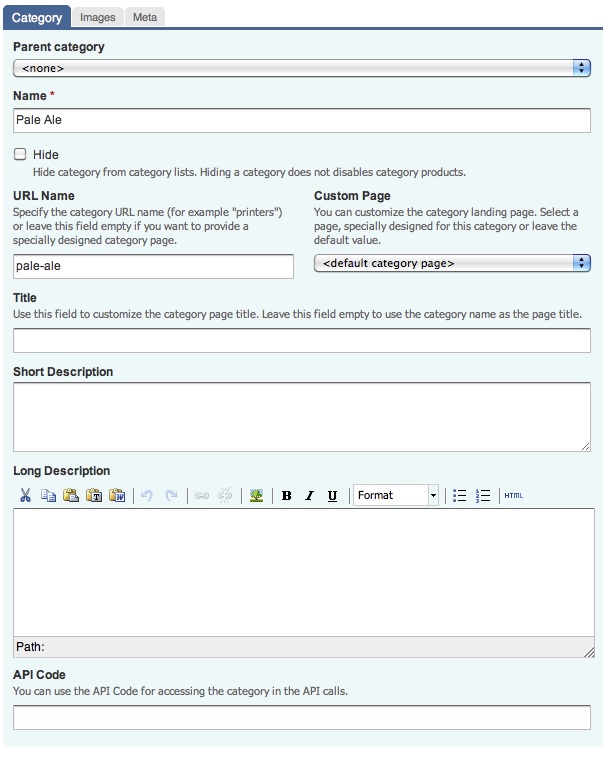Click the Insert image tree icon
The image size is (612, 759).
[x=256, y=495]
